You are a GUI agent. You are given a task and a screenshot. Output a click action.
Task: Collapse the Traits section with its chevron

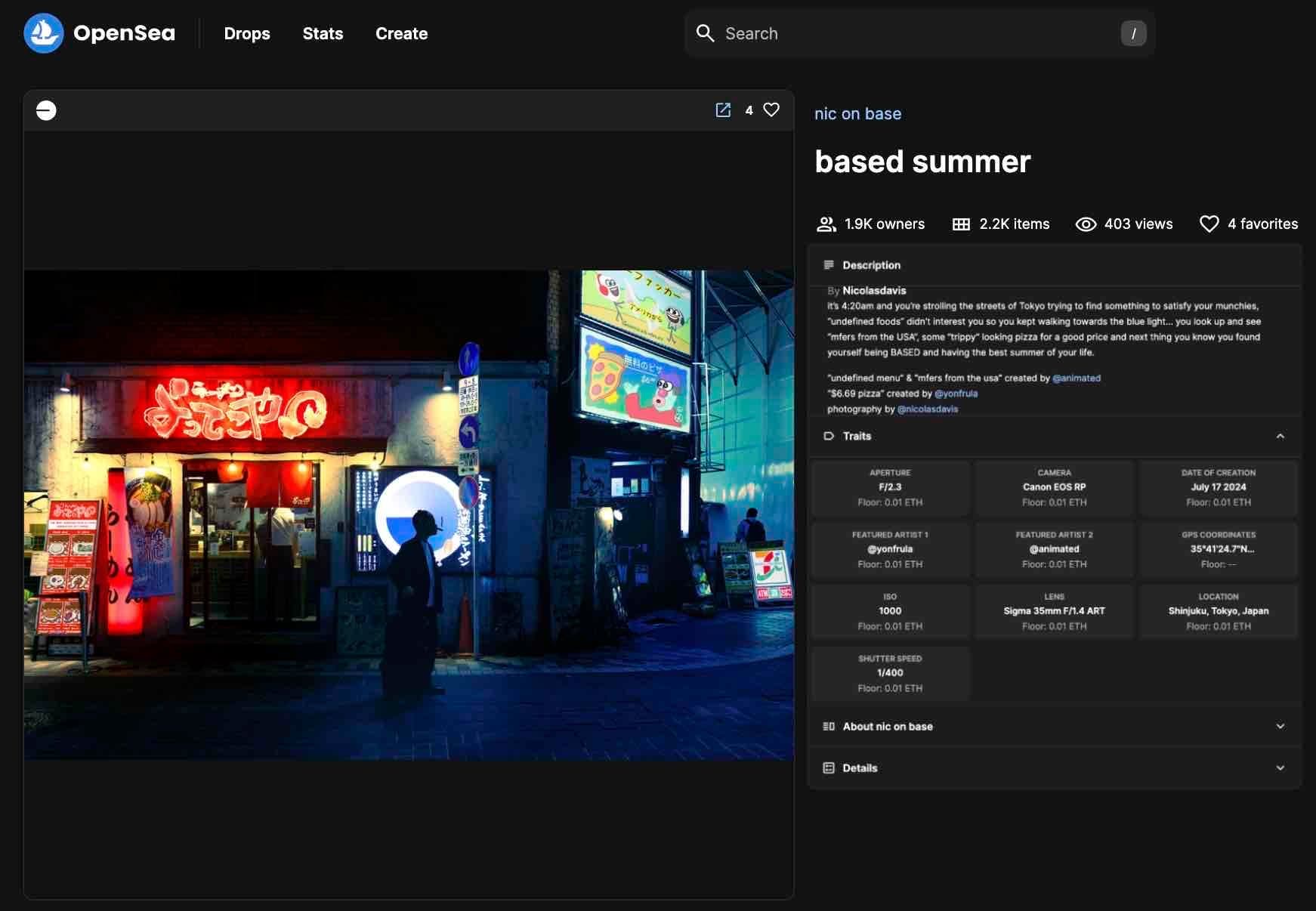click(x=1280, y=436)
